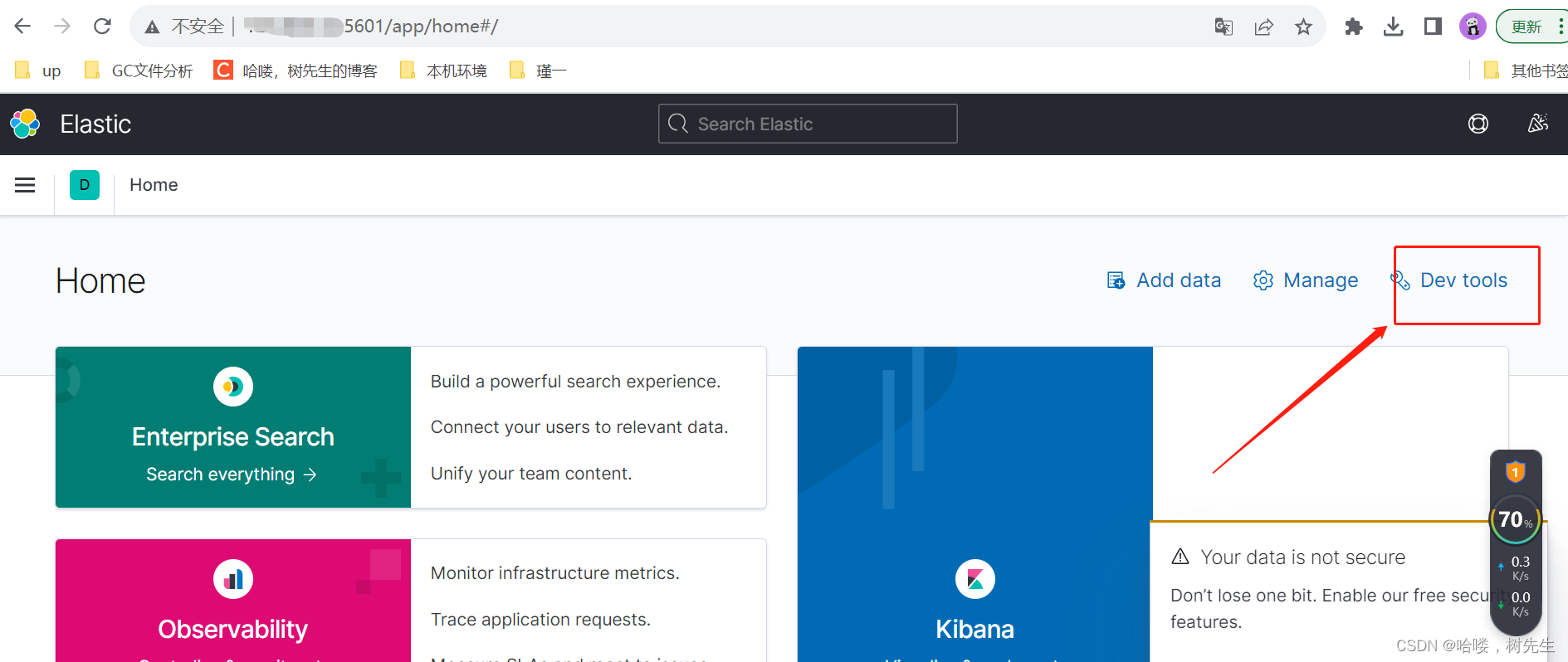Click the Elastic wordmark in header
This screenshot has width=1568, height=662.
(x=95, y=124)
